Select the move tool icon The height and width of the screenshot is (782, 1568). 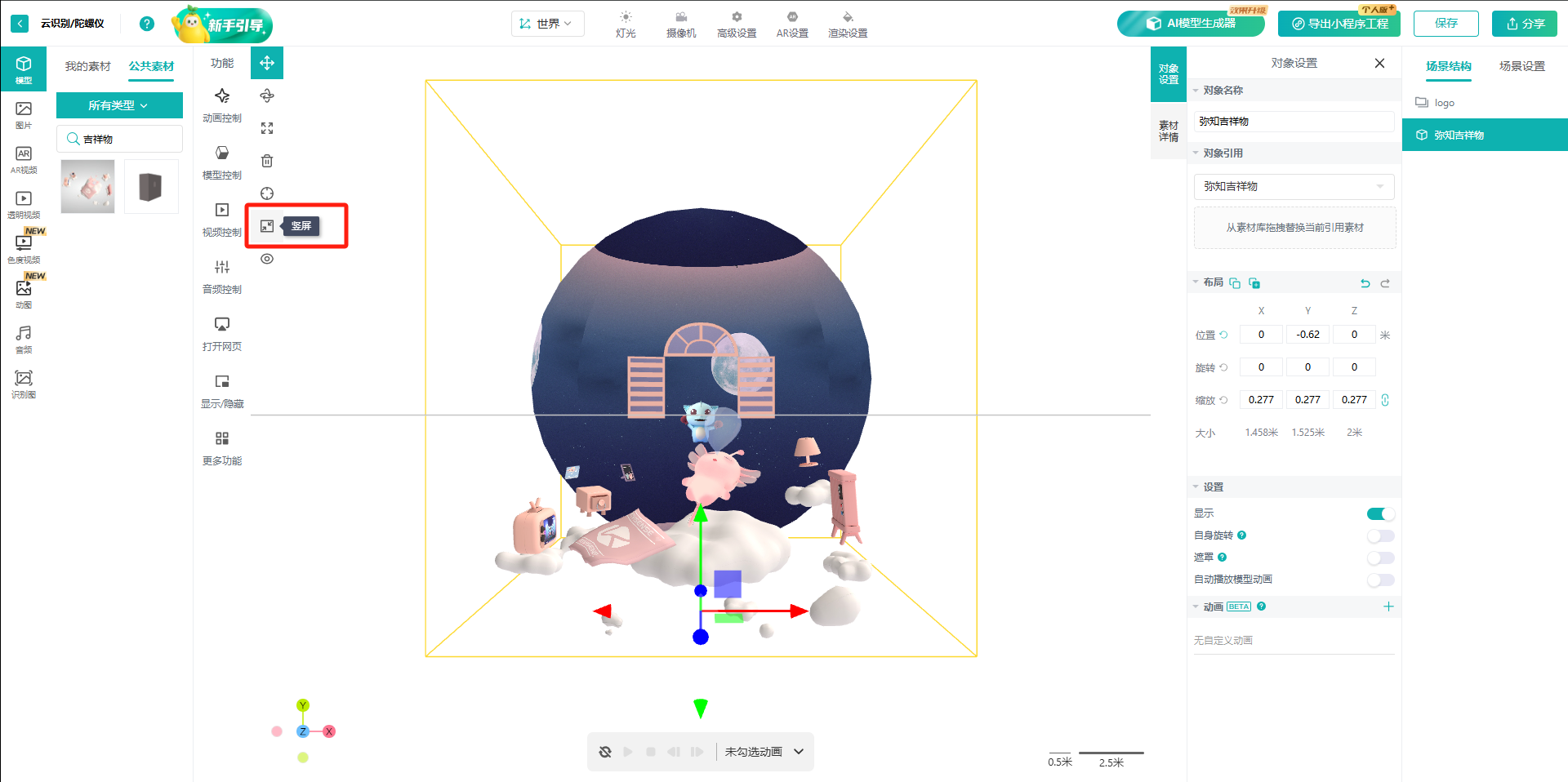point(267,63)
